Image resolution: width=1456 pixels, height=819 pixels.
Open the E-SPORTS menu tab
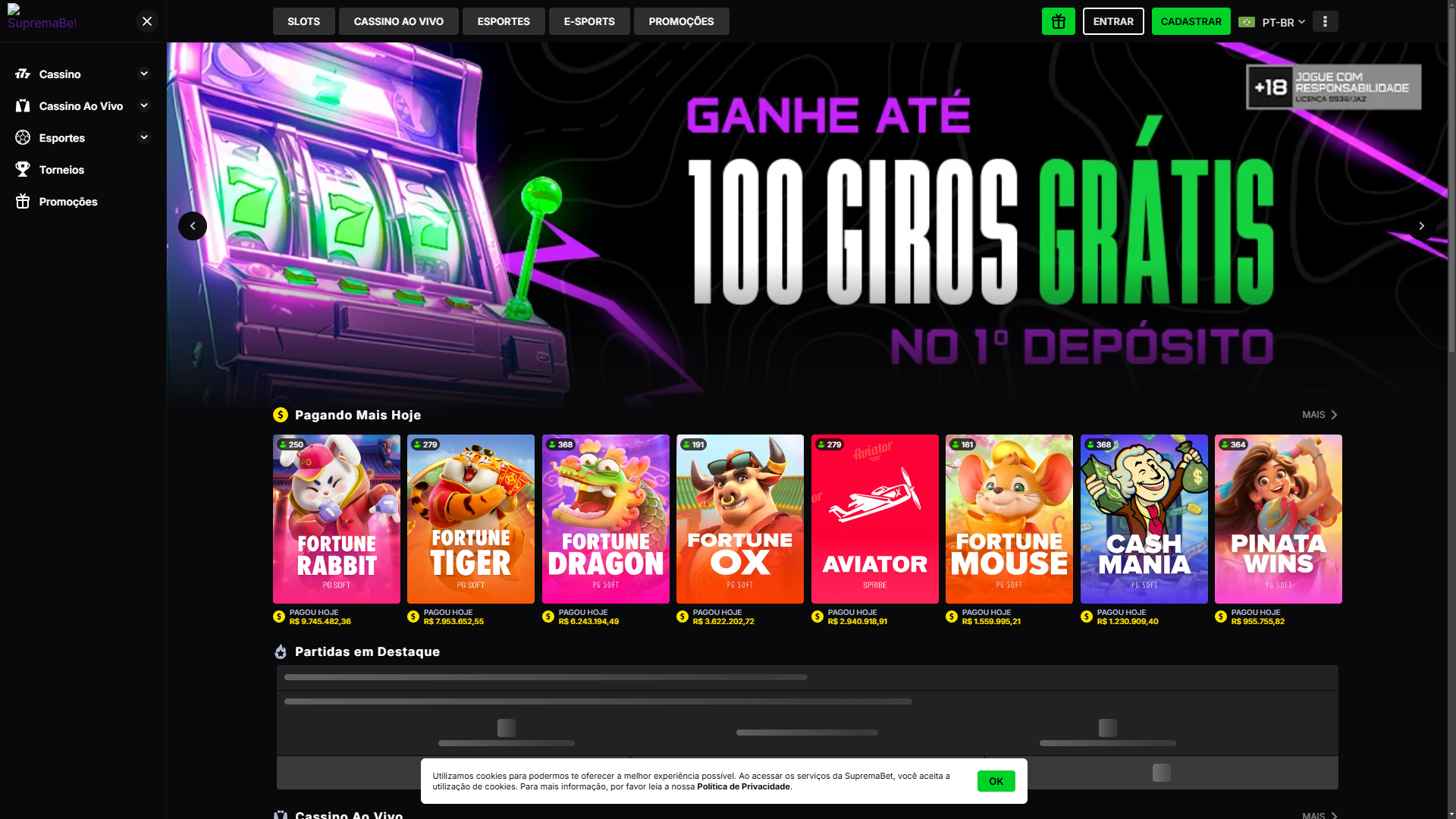589,21
